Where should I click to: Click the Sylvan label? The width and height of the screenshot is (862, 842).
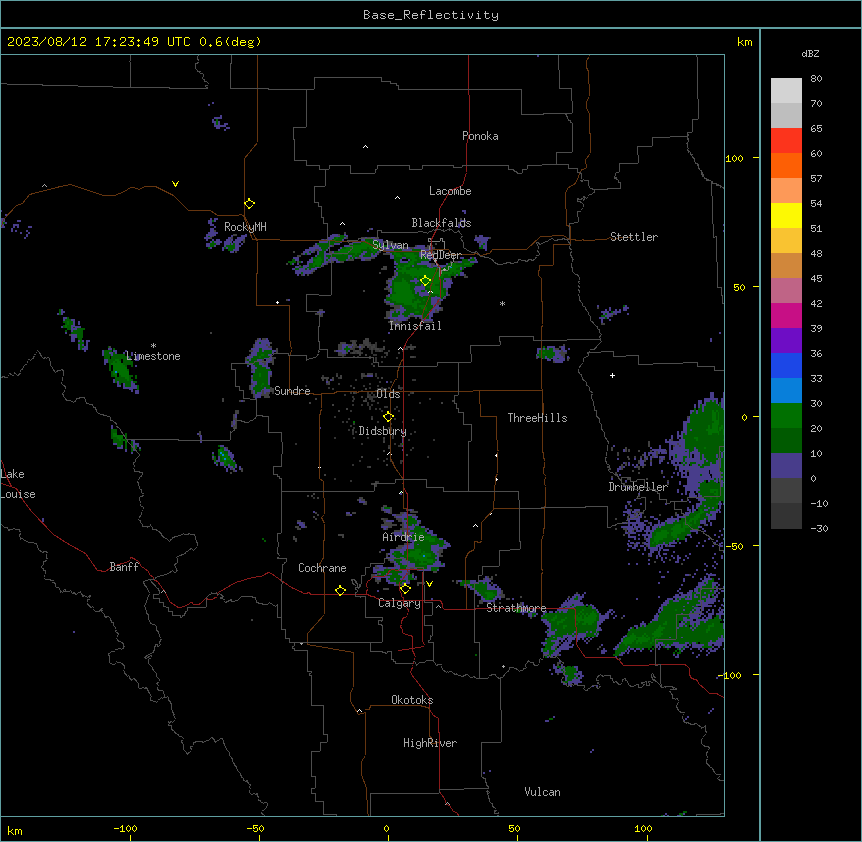pyautogui.click(x=390, y=245)
